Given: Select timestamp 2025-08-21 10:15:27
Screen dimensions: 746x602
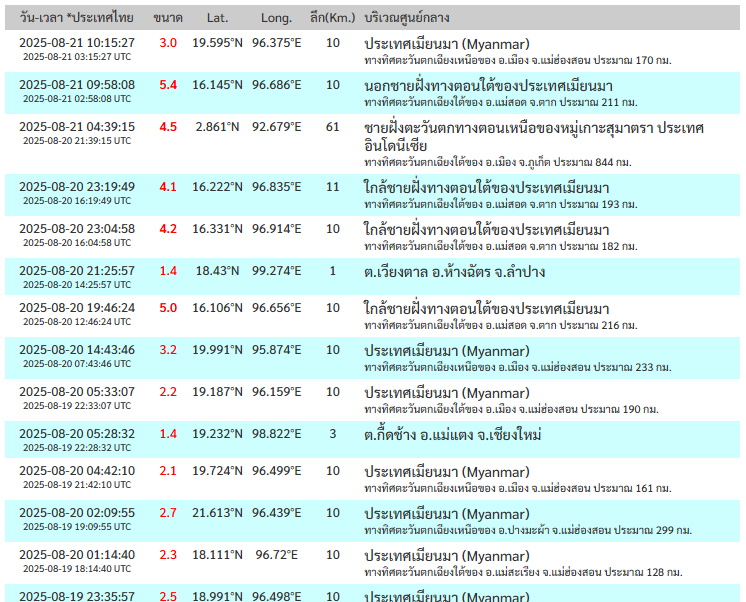Looking at the screenshot, I should pos(77,43).
